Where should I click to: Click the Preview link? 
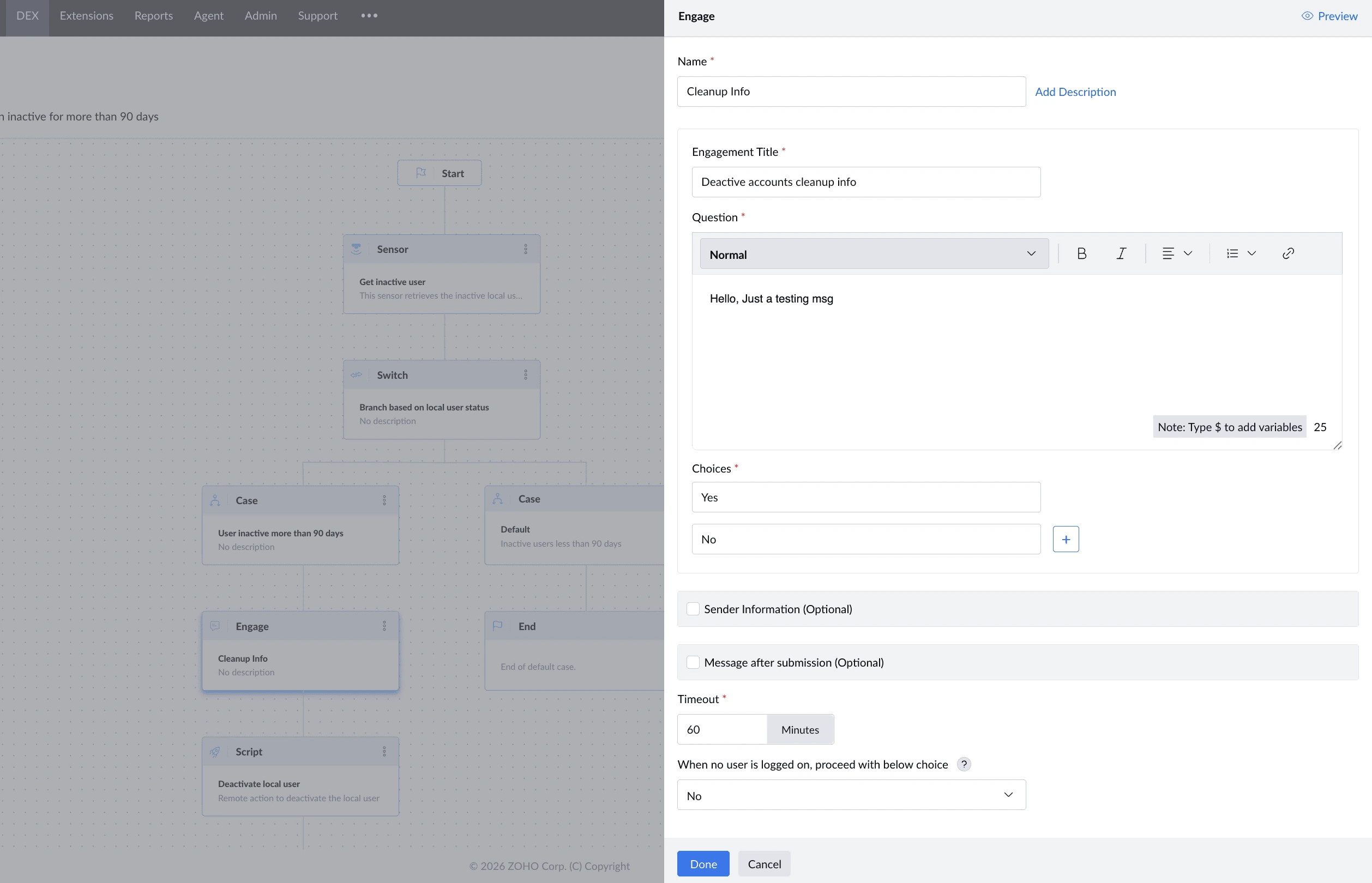1338,16
